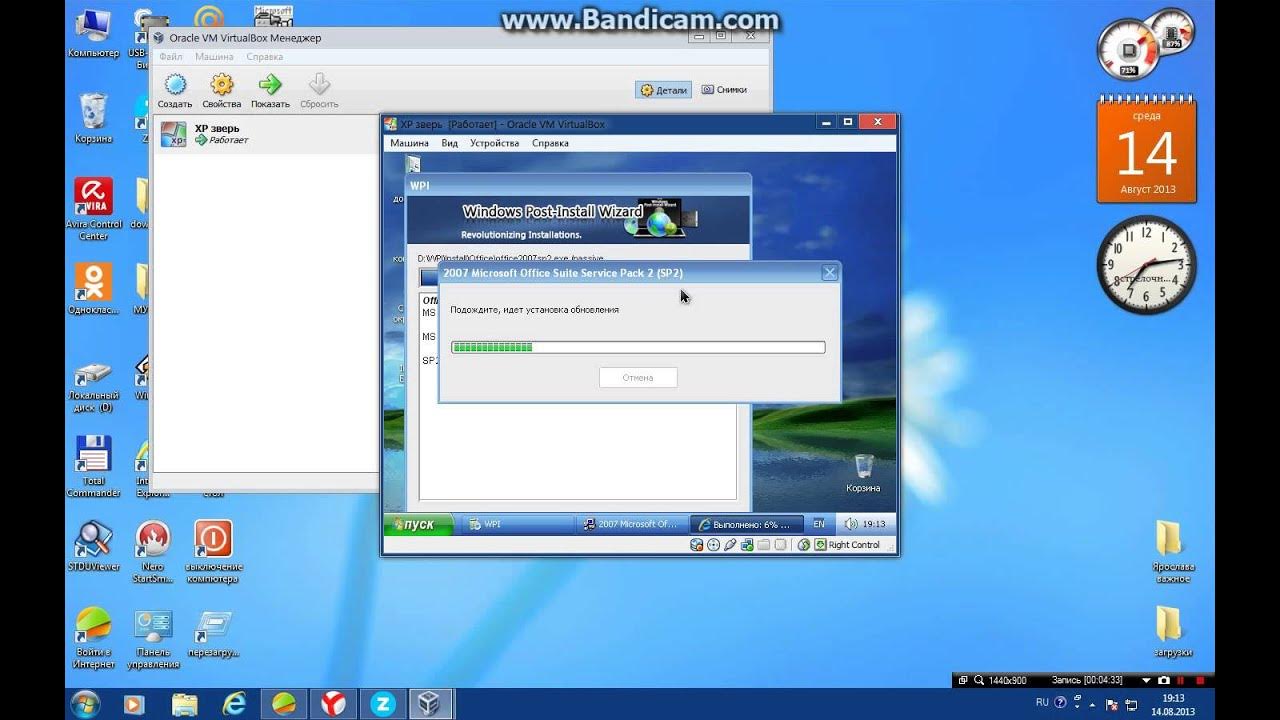Click the green Показать arrow in VirtualBox Manager

pyautogui.click(x=270, y=90)
